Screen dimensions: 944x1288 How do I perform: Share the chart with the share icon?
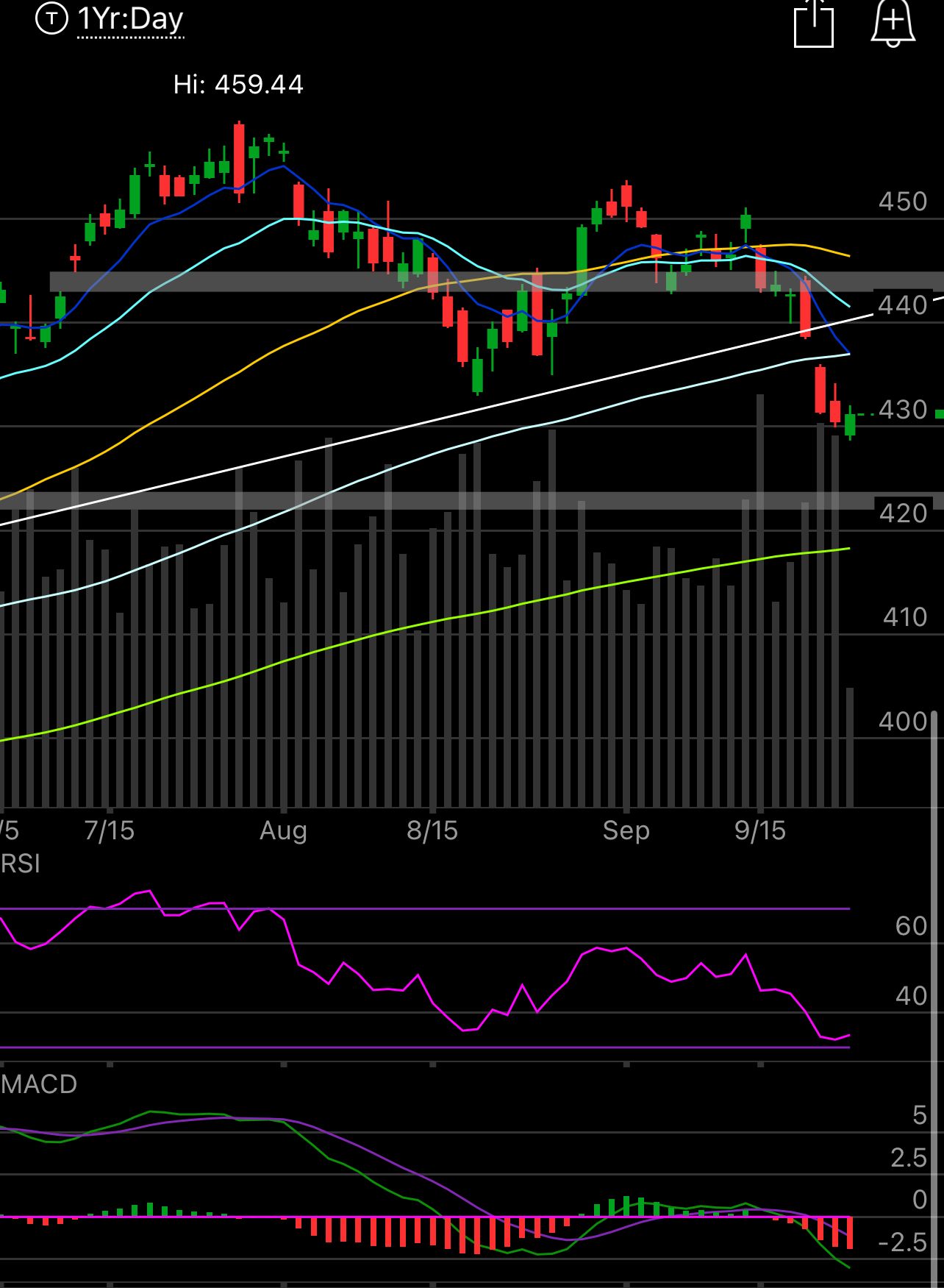(814, 23)
